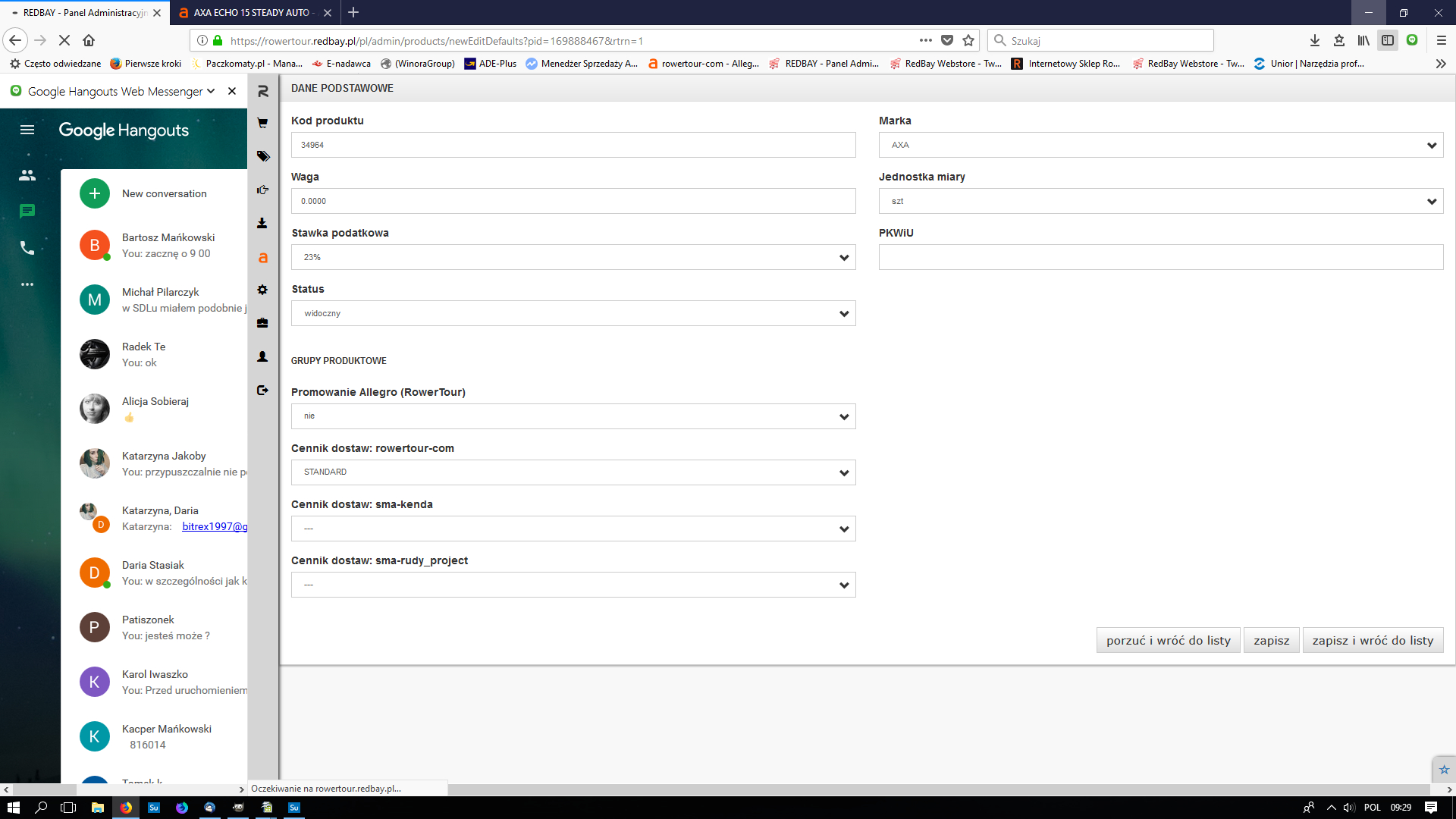
Task: Click the logout arrow sidebar icon
Action: pos(262,390)
